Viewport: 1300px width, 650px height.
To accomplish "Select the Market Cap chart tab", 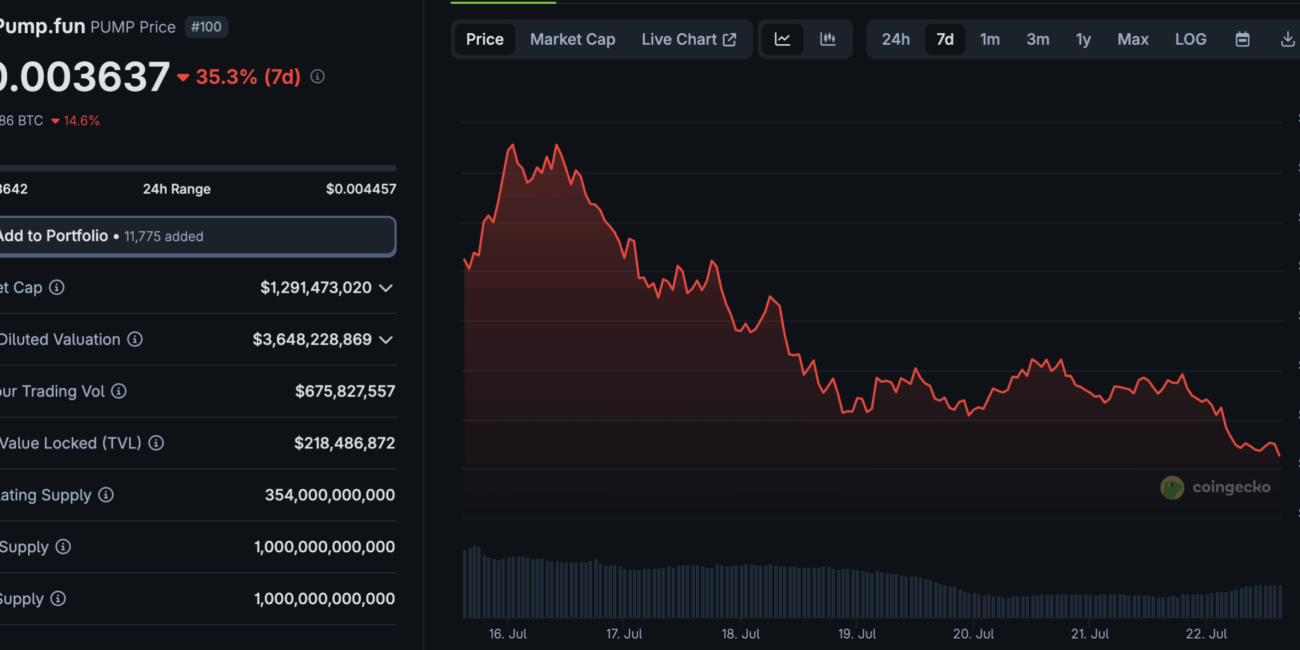I will (572, 39).
